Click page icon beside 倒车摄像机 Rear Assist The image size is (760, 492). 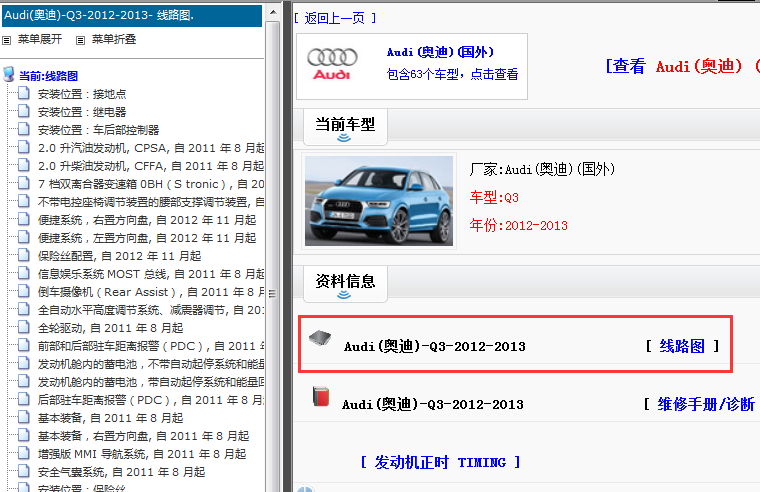click(x=24, y=291)
